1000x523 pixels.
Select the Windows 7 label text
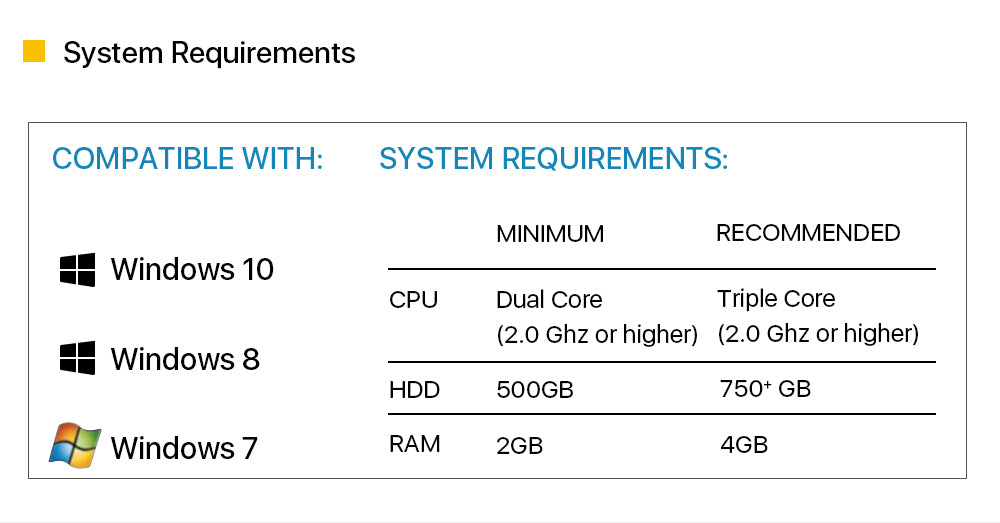click(184, 447)
